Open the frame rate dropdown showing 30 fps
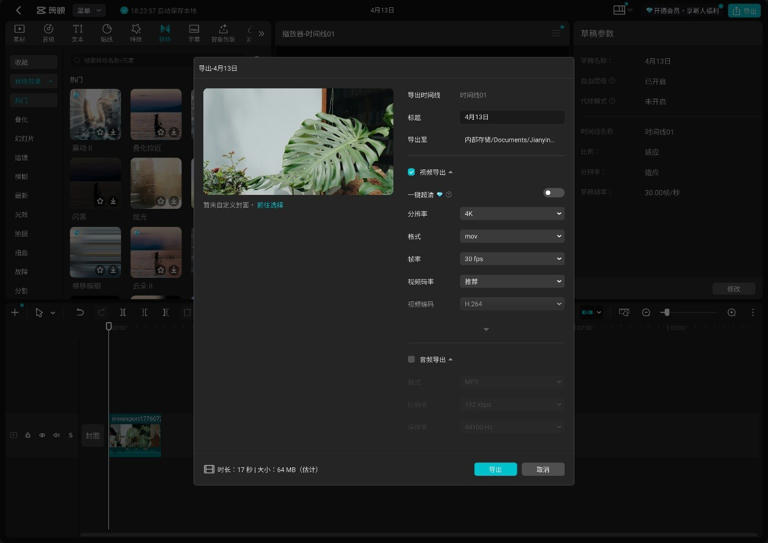 coord(511,259)
